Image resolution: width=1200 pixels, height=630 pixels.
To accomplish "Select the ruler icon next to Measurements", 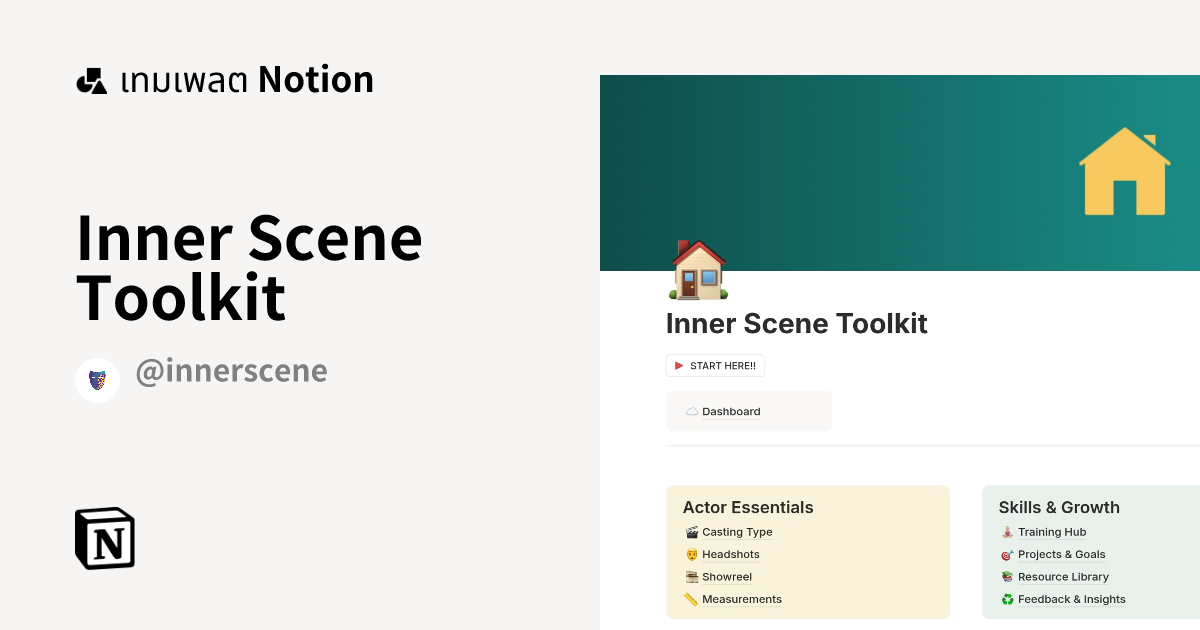I will 691,599.
